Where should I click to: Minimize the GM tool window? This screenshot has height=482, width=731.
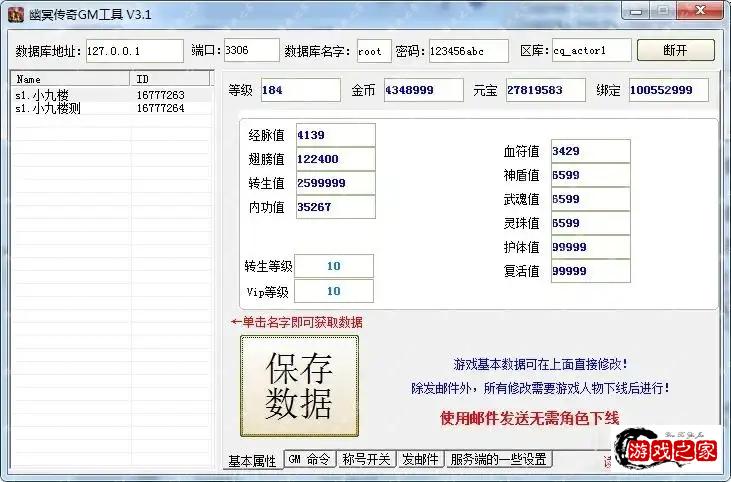pos(637,11)
